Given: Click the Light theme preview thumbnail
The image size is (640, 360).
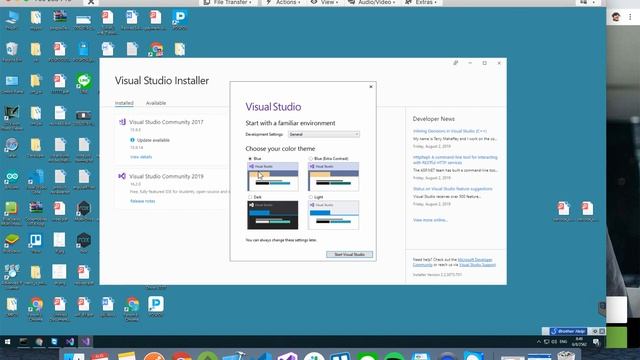Looking at the screenshot, I should point(333,215).
